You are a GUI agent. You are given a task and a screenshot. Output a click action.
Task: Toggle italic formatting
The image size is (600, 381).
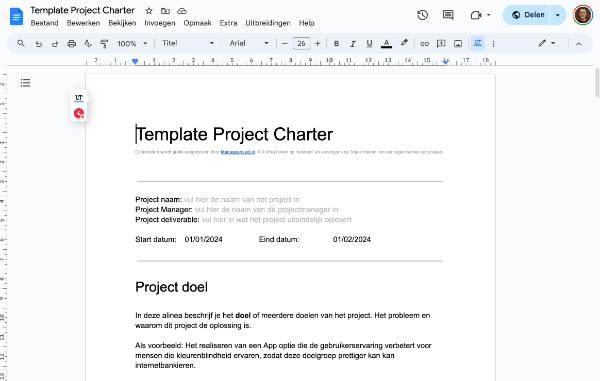click(x=353, y=44)
